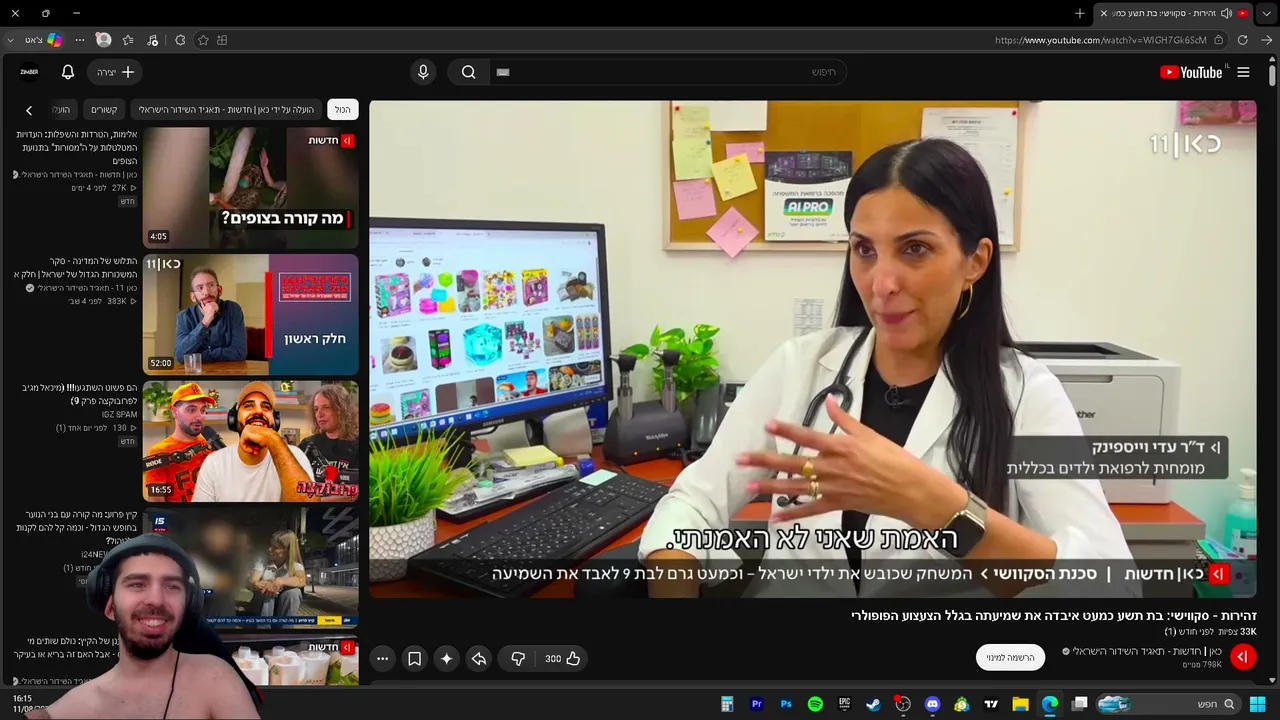Viewport: 1280px width, 720px height.
Task: Open the מה קורה בצופים video thumbnail
Action: click(250, 187)
